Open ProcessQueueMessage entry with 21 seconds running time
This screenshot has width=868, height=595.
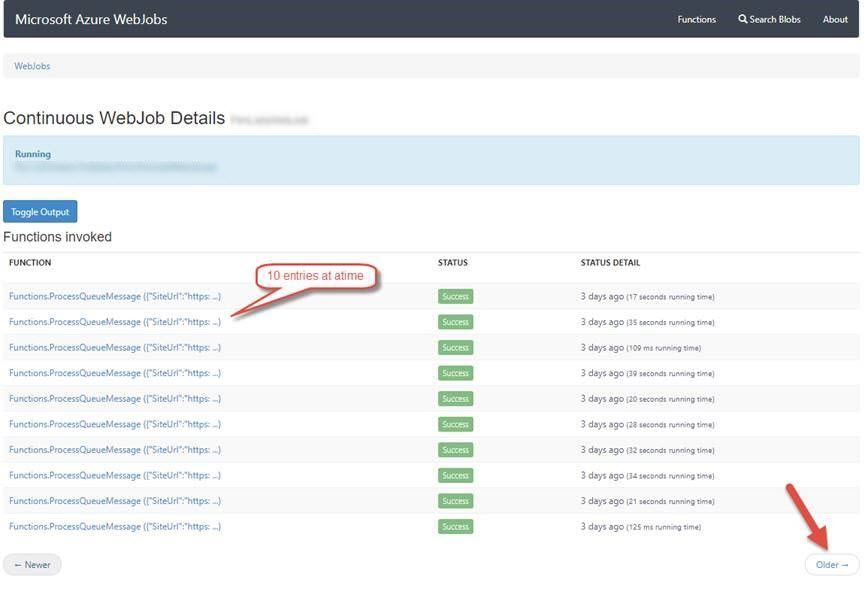[x=115, y=500]
